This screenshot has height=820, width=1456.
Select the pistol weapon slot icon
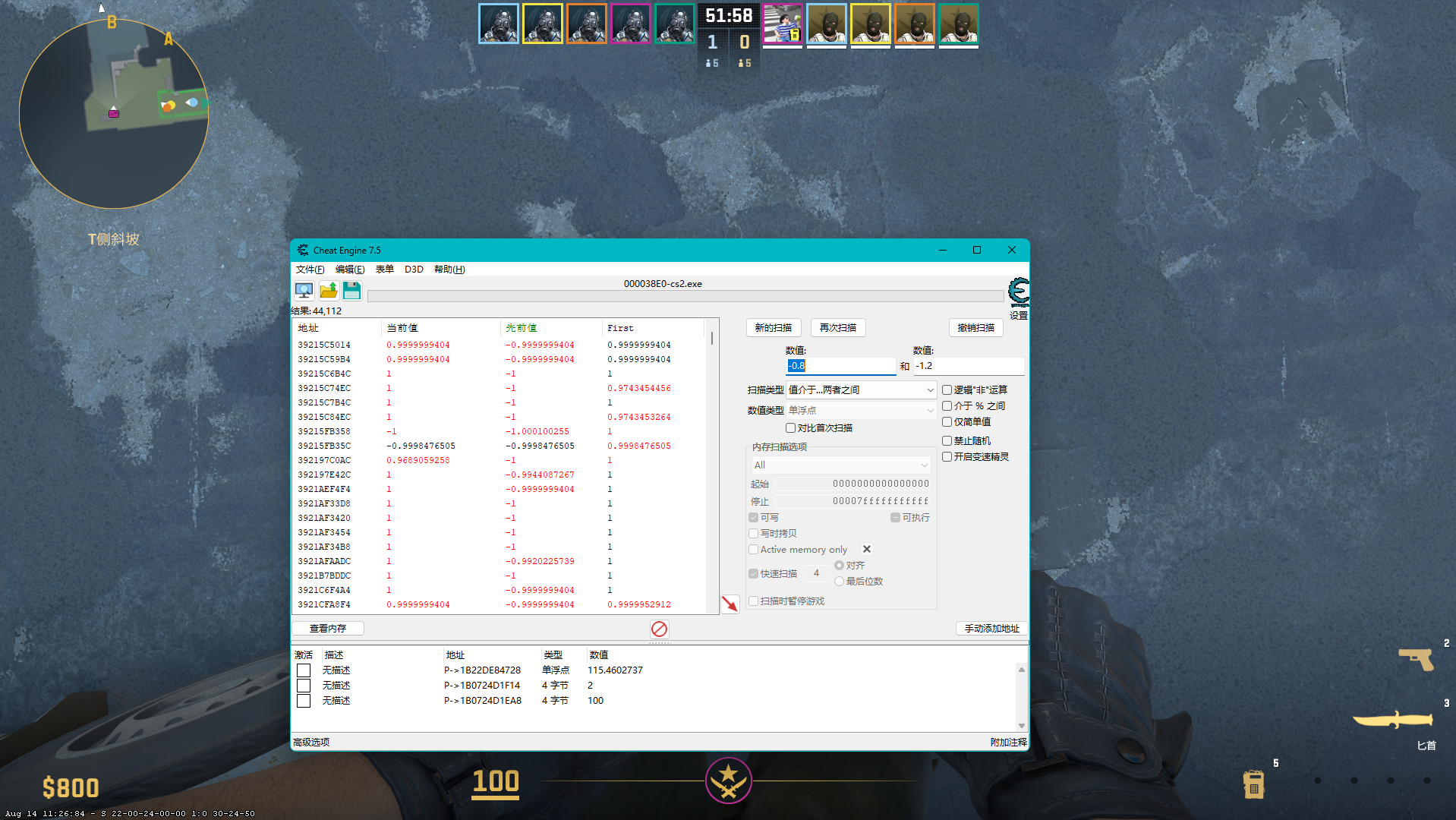(x=1417, y=658)
